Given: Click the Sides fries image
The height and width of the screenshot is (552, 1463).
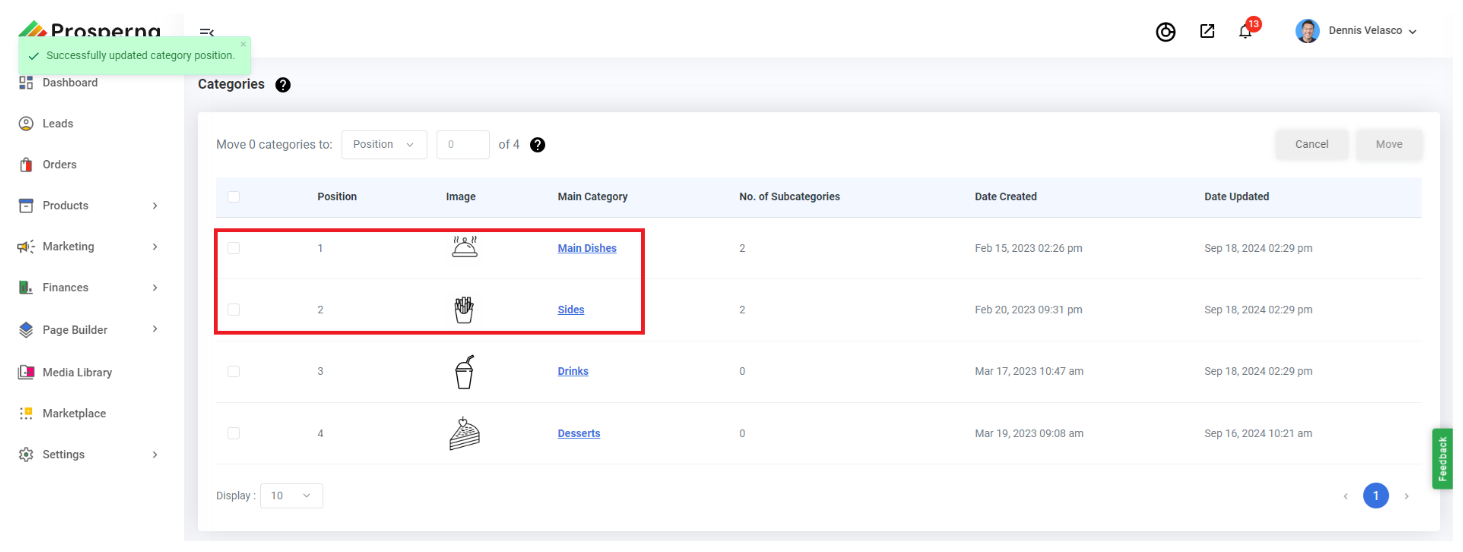Looking at the screenshot, I should point(463,310).
